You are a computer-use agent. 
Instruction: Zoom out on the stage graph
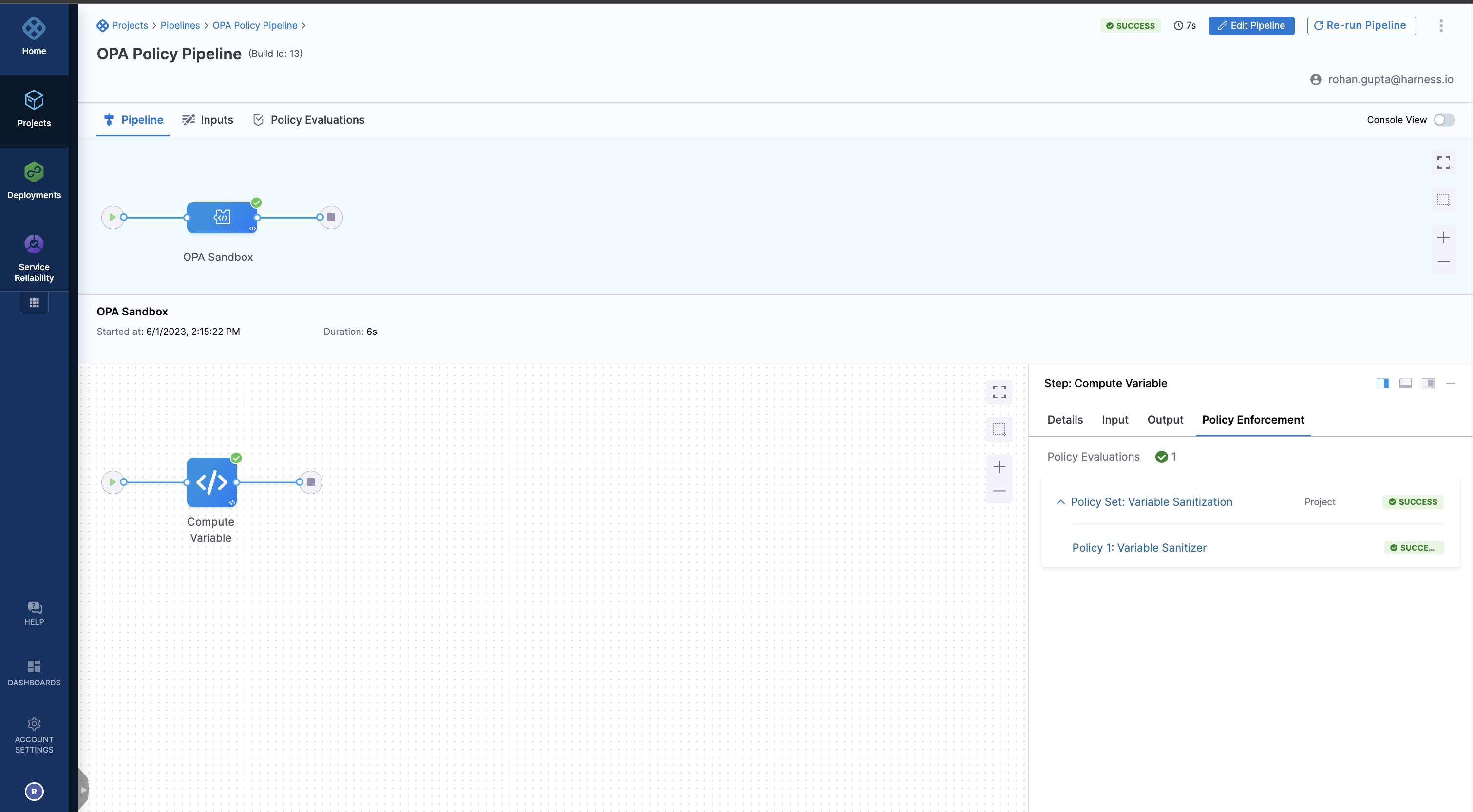coord(1443,261)
